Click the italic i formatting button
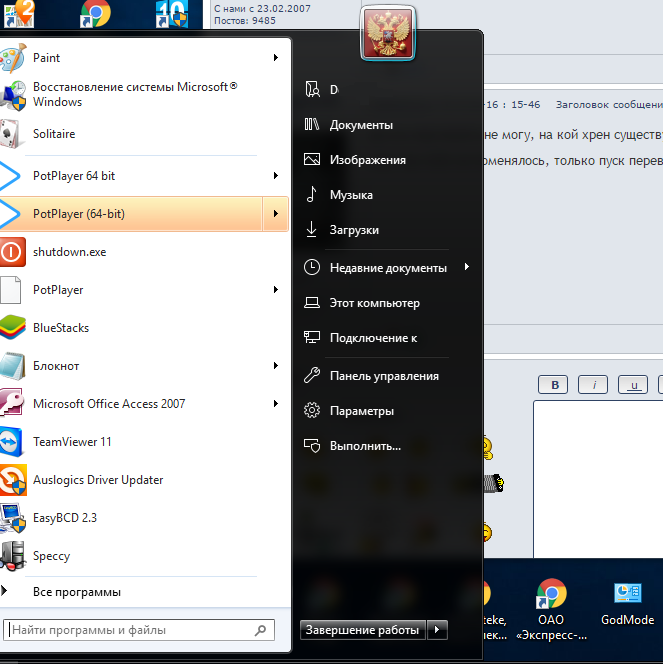Screen dimensions: 663x664 coord(593,385)
